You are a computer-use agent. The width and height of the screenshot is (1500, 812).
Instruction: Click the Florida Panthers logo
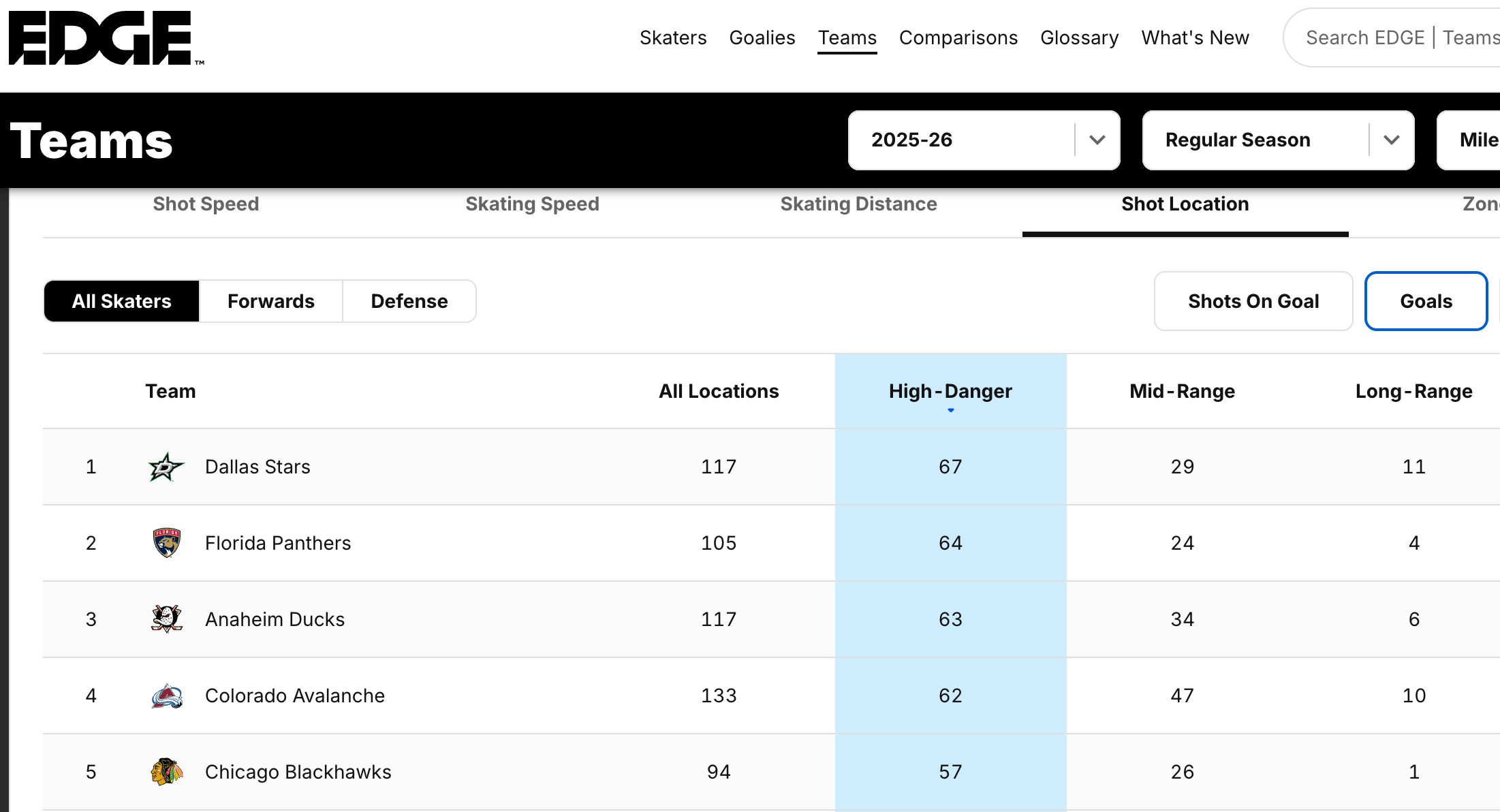click(166, 543)
